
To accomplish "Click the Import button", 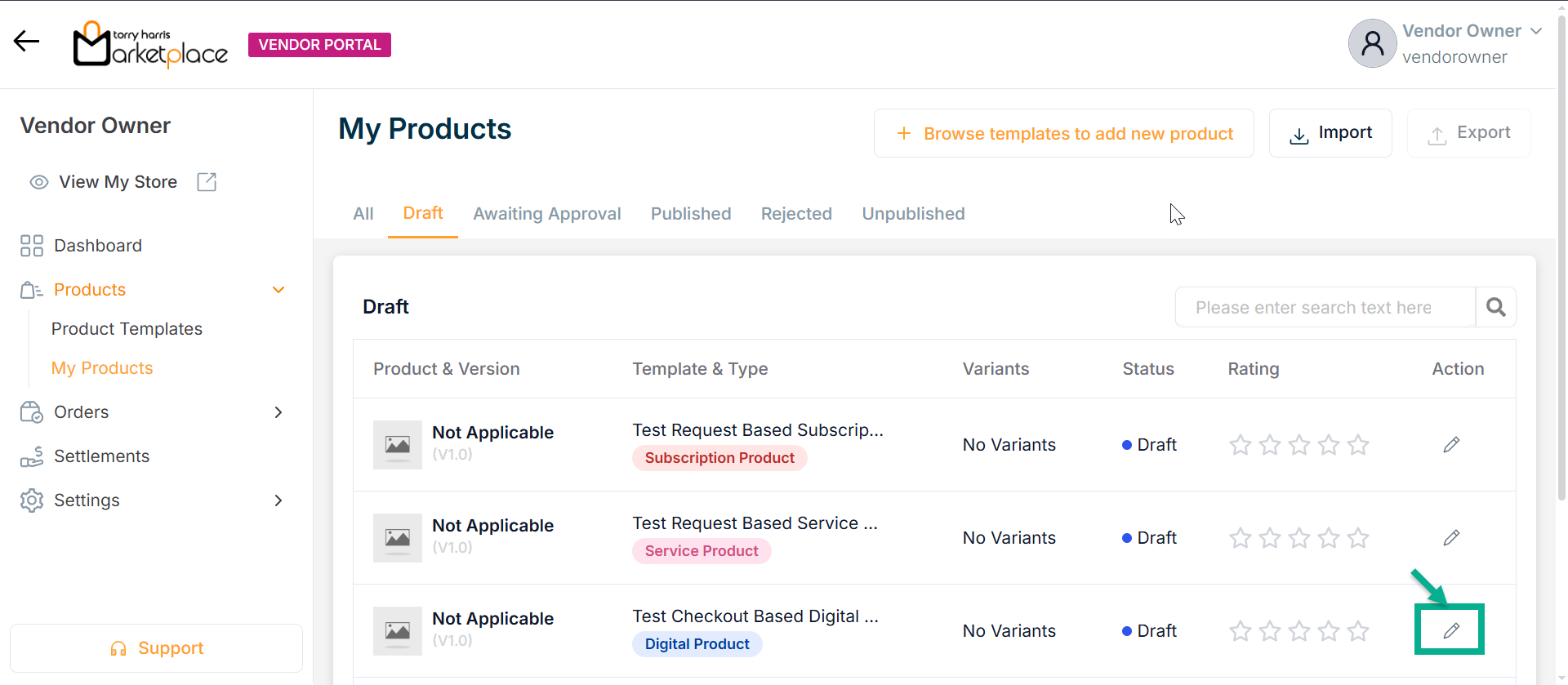I will [x=1330, y=133].
